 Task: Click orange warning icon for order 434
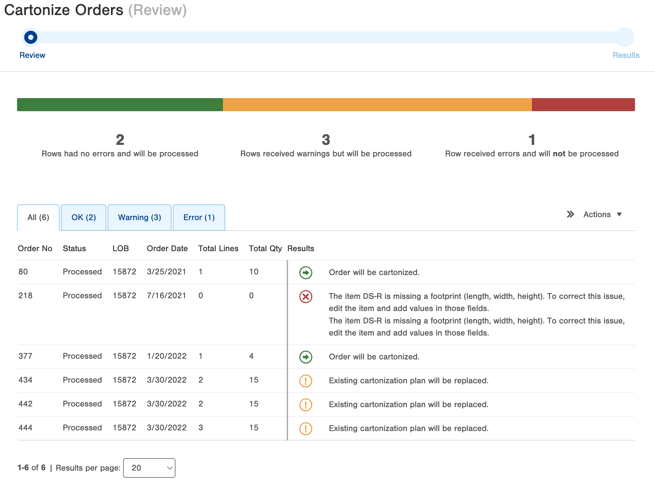coord(306,381)
